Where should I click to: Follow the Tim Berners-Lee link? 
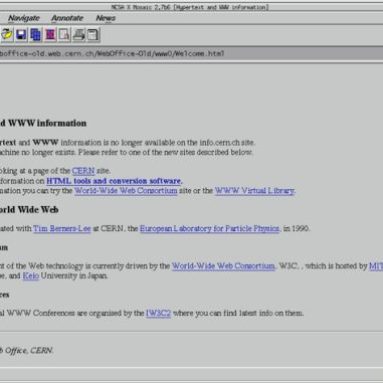(62, 229)
